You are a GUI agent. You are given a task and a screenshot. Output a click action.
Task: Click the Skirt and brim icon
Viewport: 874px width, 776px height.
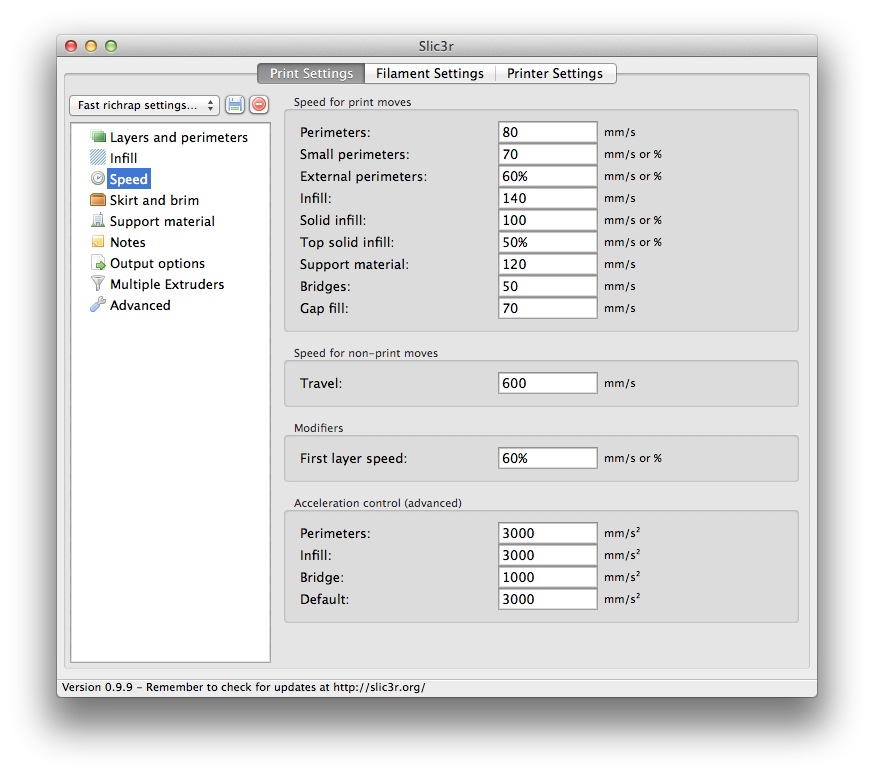click(98, 200)
